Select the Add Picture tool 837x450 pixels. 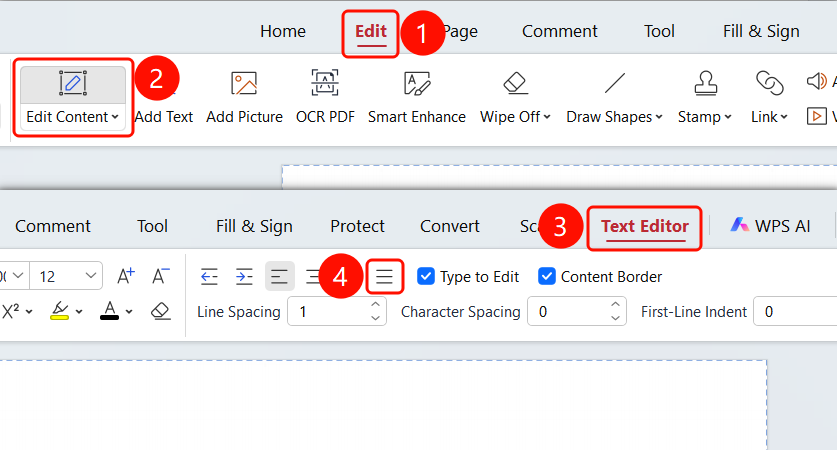point(244,97)
